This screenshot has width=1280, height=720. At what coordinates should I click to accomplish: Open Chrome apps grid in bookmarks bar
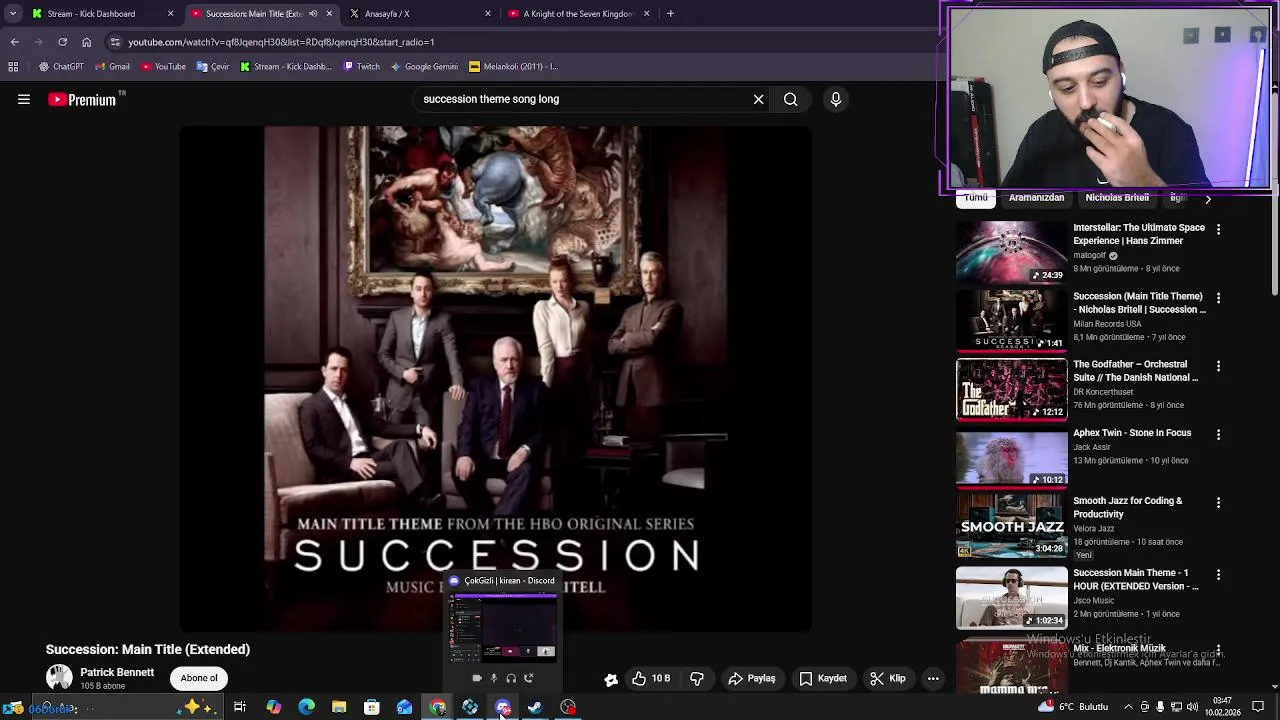pos(13,67)
